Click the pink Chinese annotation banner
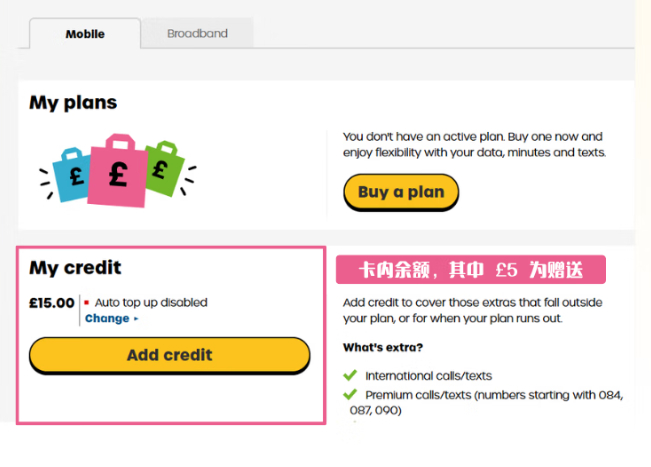 click(x=471, y=270)
